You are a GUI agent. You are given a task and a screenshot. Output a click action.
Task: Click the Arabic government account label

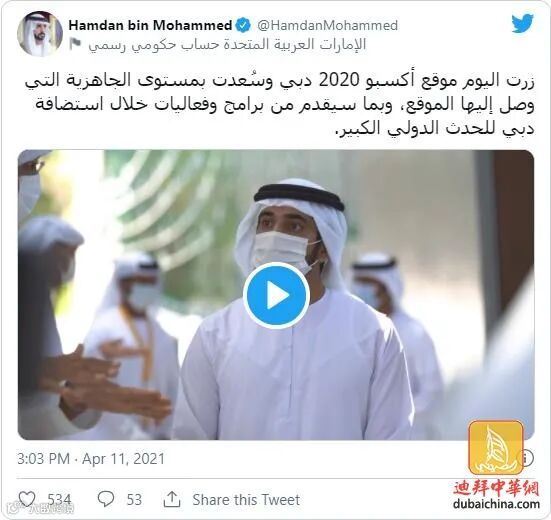[x=227, y=45]
